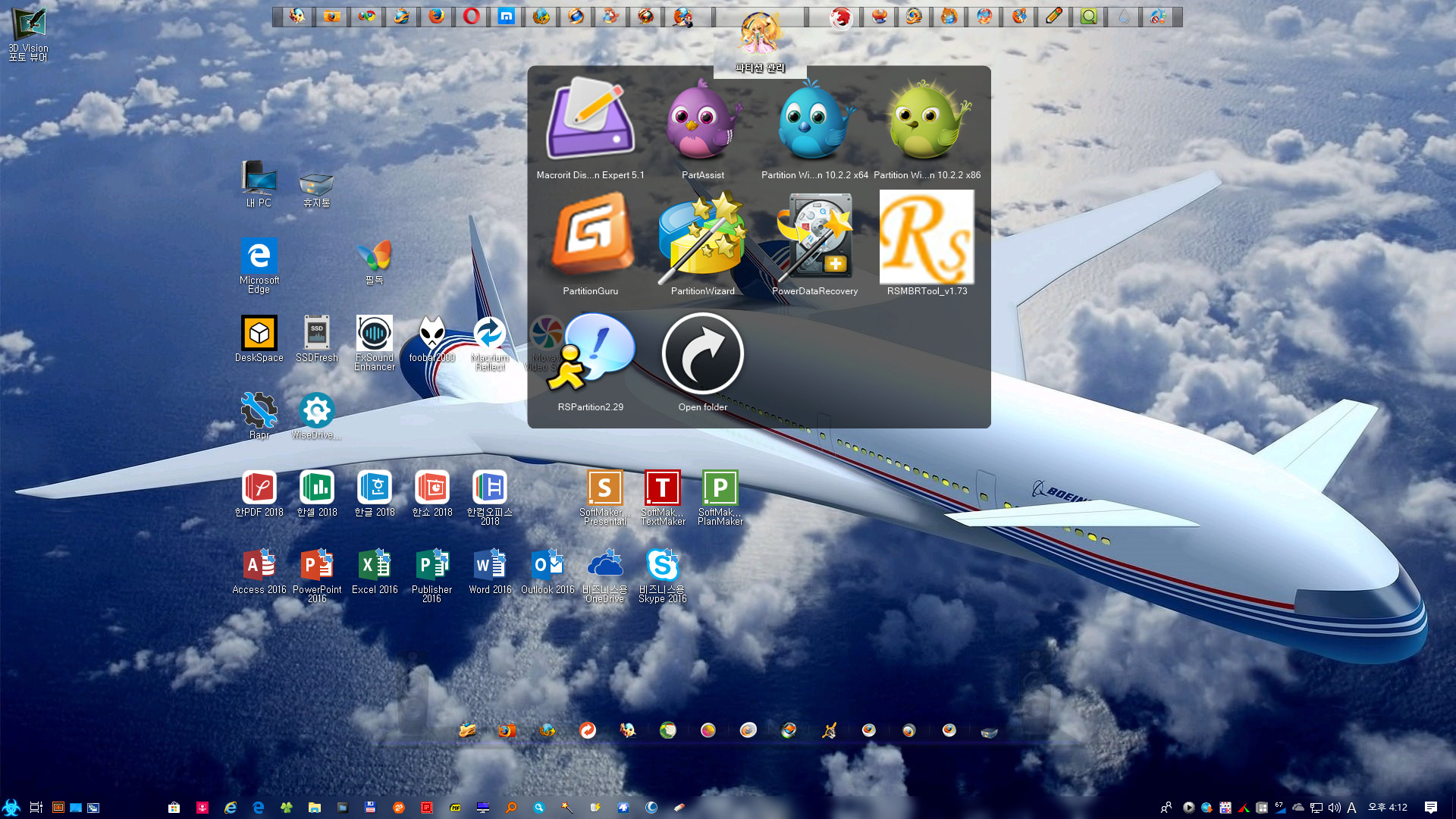Click the Start button biohazard icon
1456x819 pixels.
pos(11,808)
